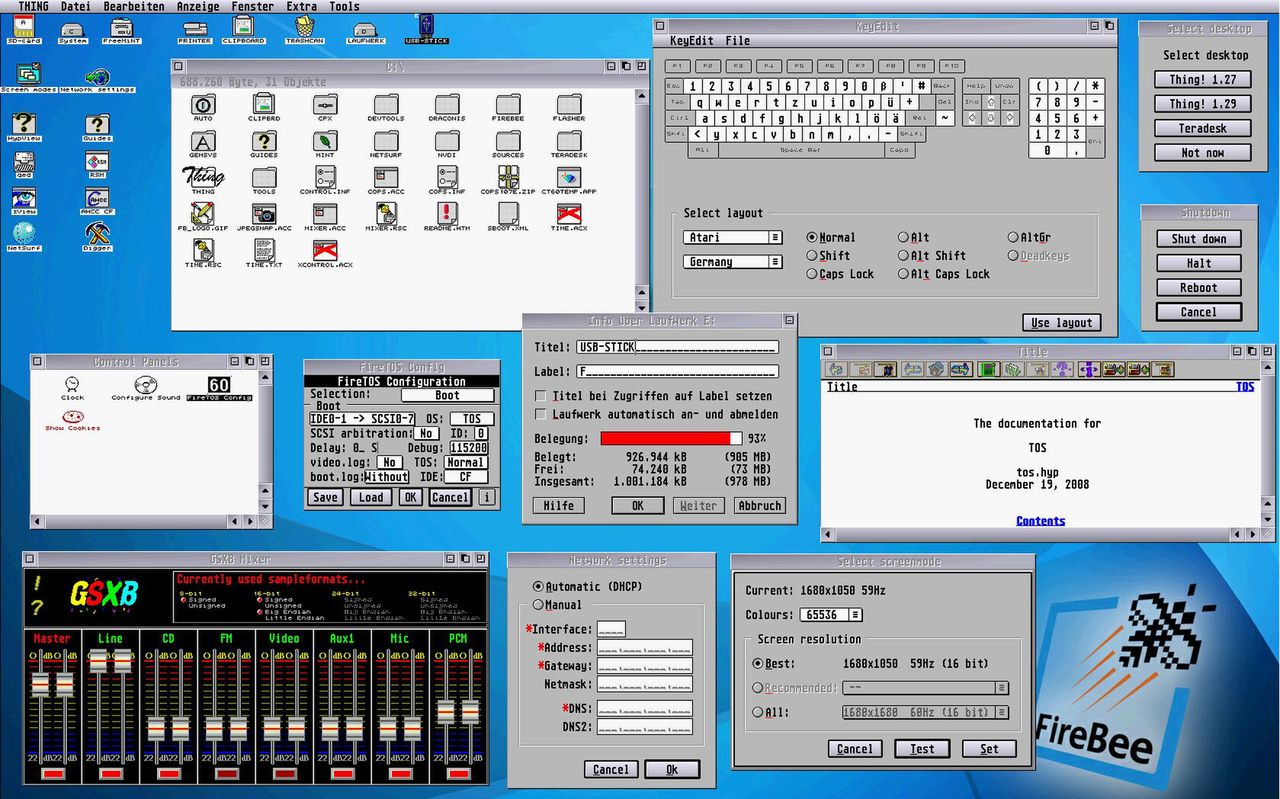Choose Manual network configuration
Screen dimensions: 1280x799
[x=539, y=605]
